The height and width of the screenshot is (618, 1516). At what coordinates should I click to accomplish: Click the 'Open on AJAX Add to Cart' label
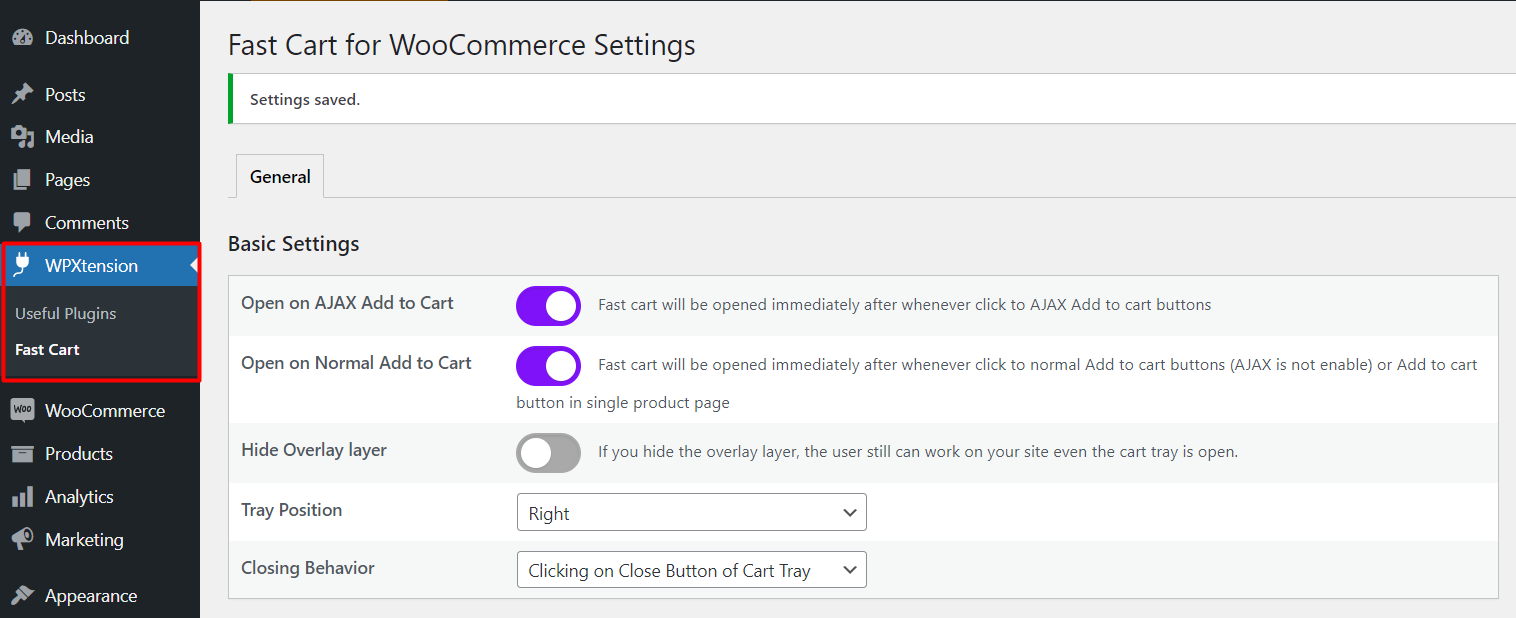click(x=348, y=303)
